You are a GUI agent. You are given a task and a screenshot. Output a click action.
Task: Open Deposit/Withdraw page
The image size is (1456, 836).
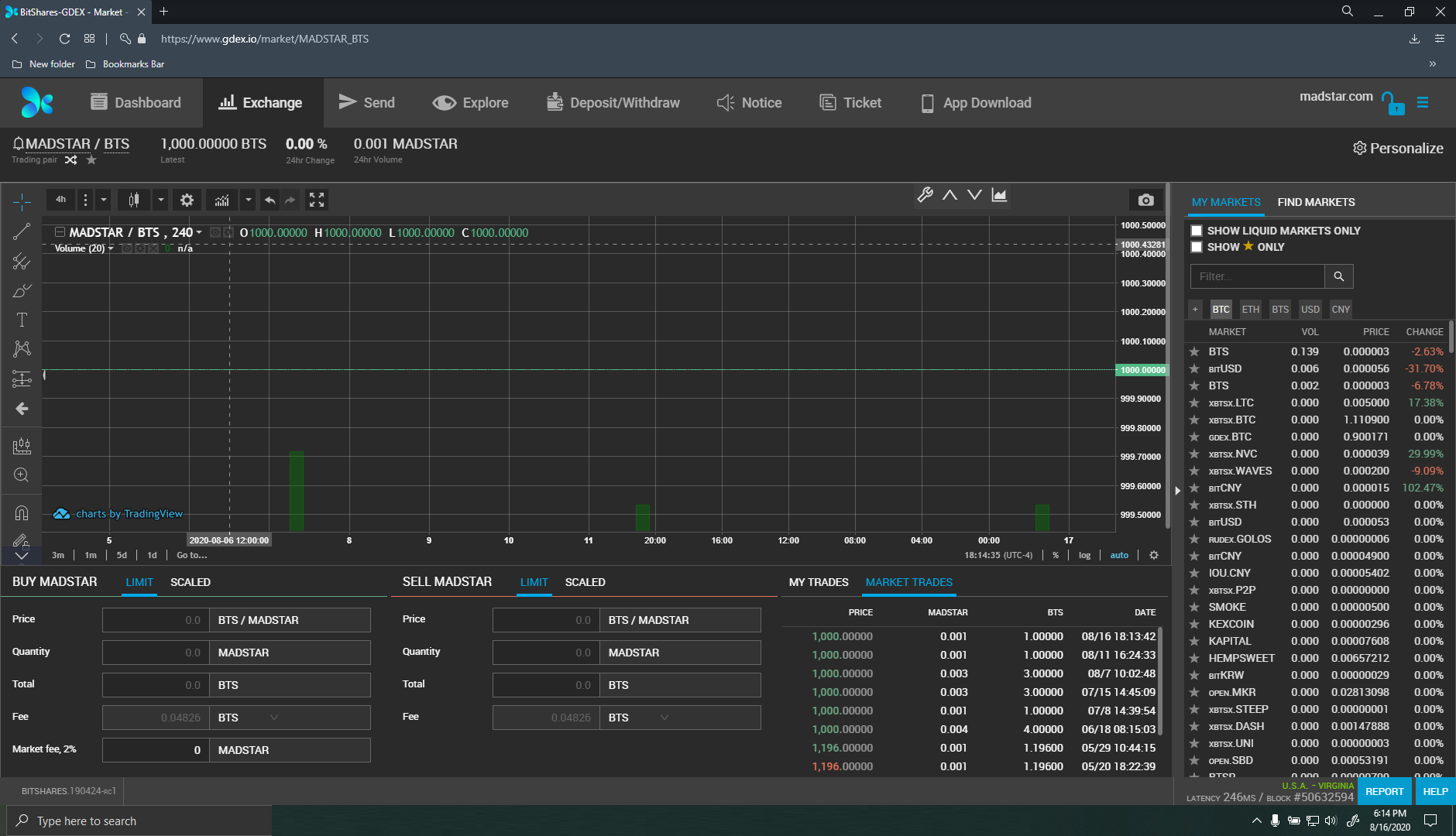click(613, 103)
